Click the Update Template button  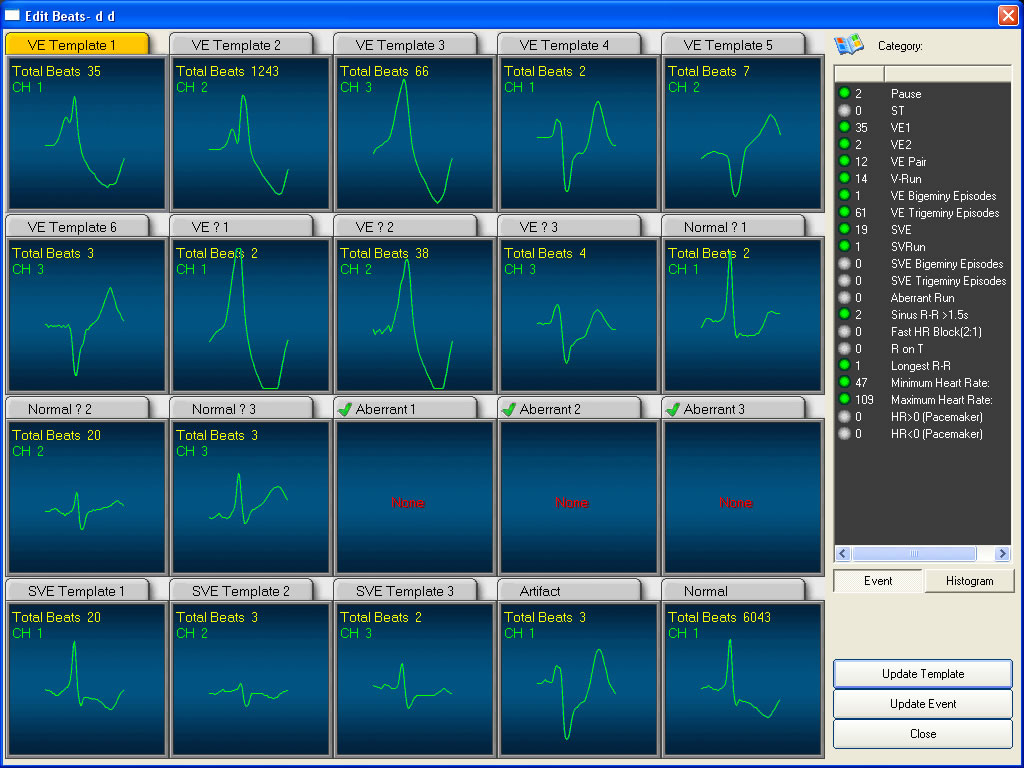[x=922, y=673]
